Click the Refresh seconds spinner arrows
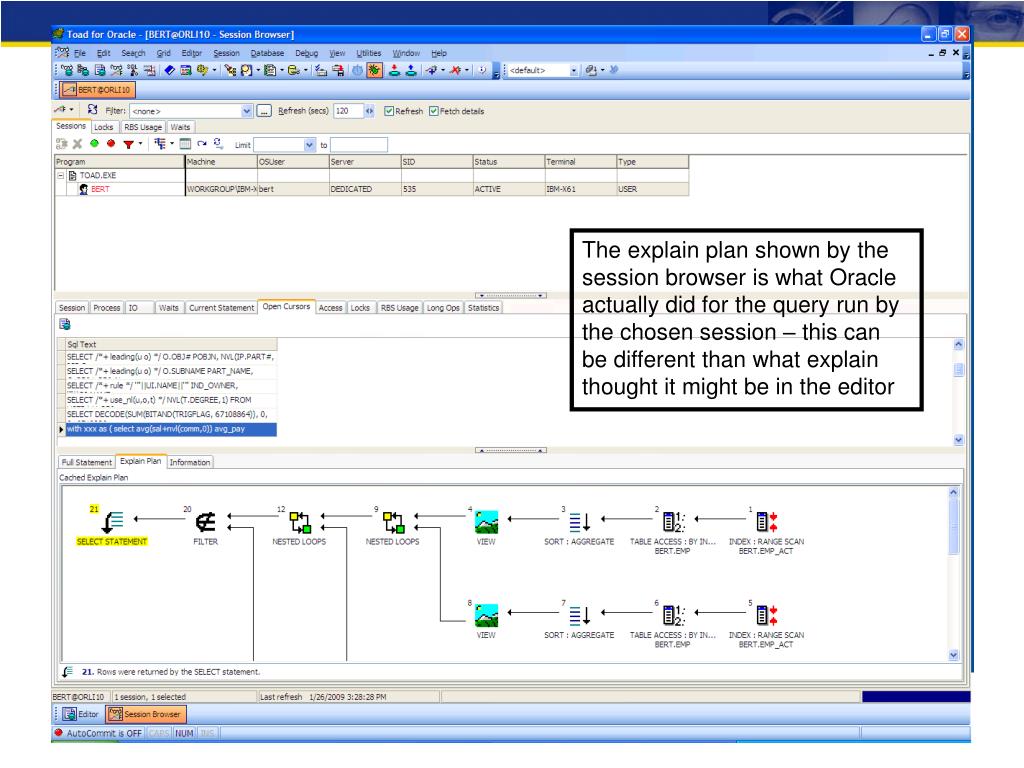Viewport: 1024px width, 768px height. coord(370,111)
